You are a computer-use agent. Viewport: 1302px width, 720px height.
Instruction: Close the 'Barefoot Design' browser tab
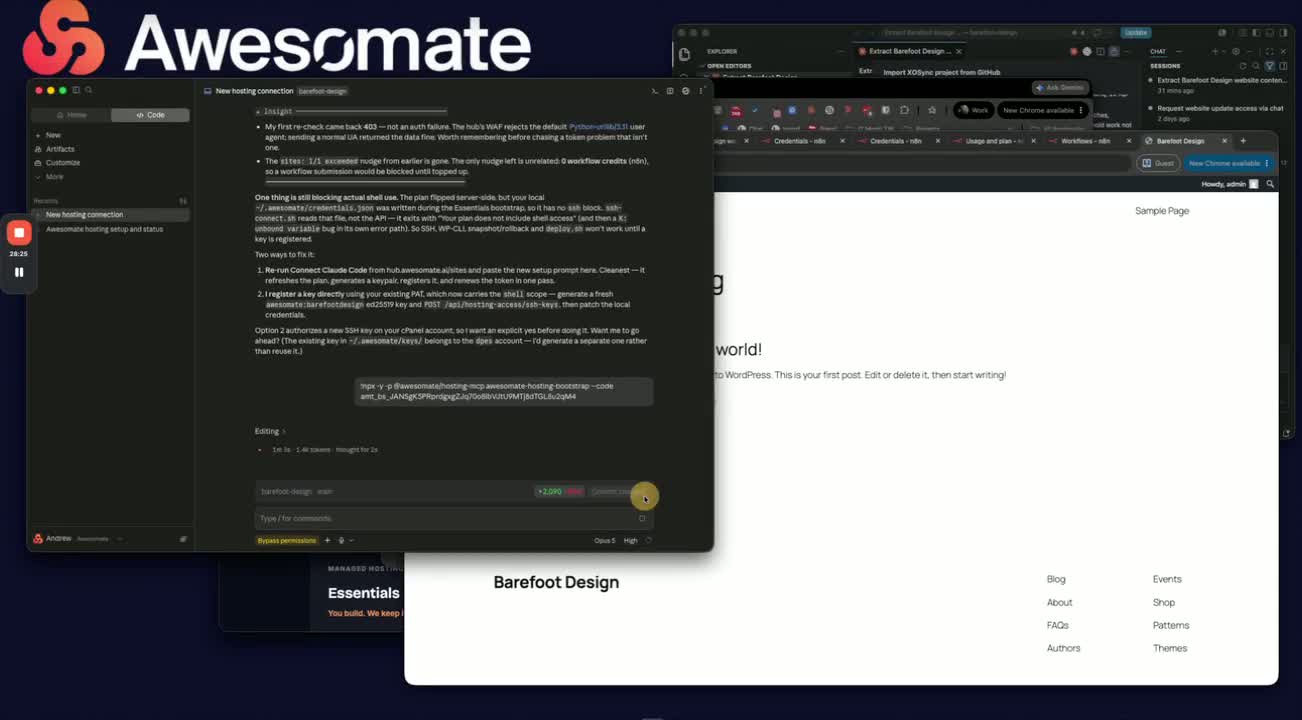coord(1226,141)
